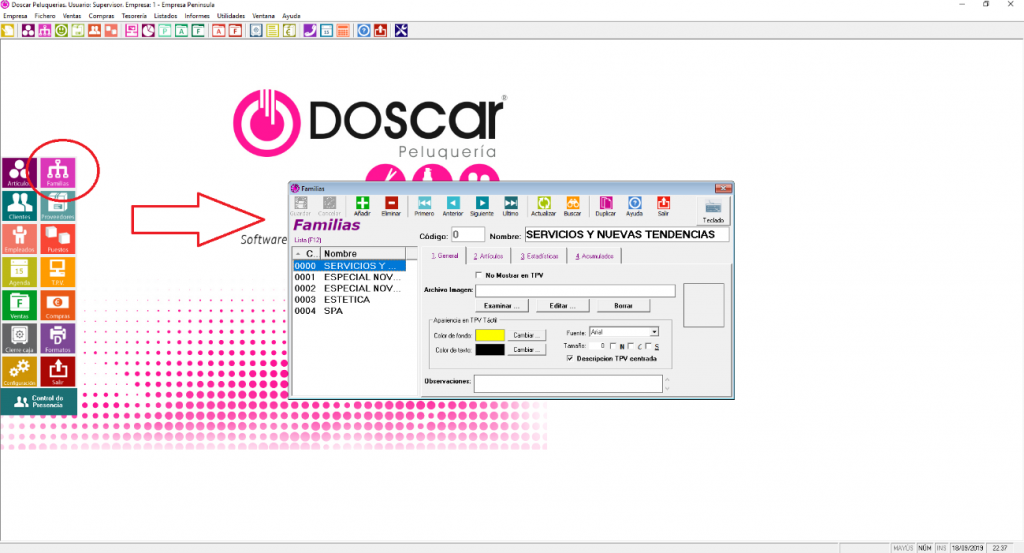1024x553 pixels.
Task: Open the Listados menu
Action: (x=165, y=16)
